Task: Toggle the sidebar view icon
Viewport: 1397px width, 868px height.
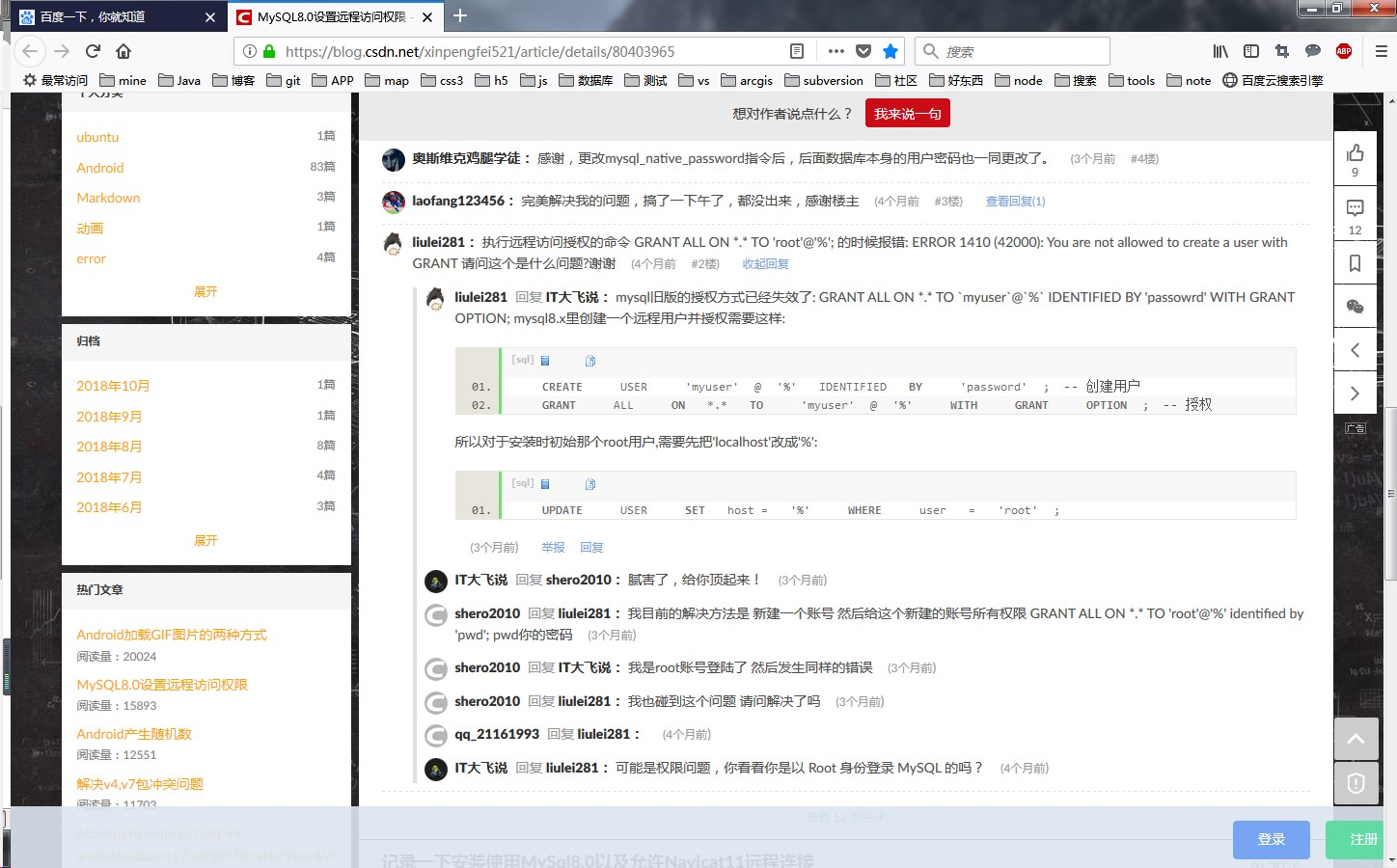Action: tap(1251, 51)
